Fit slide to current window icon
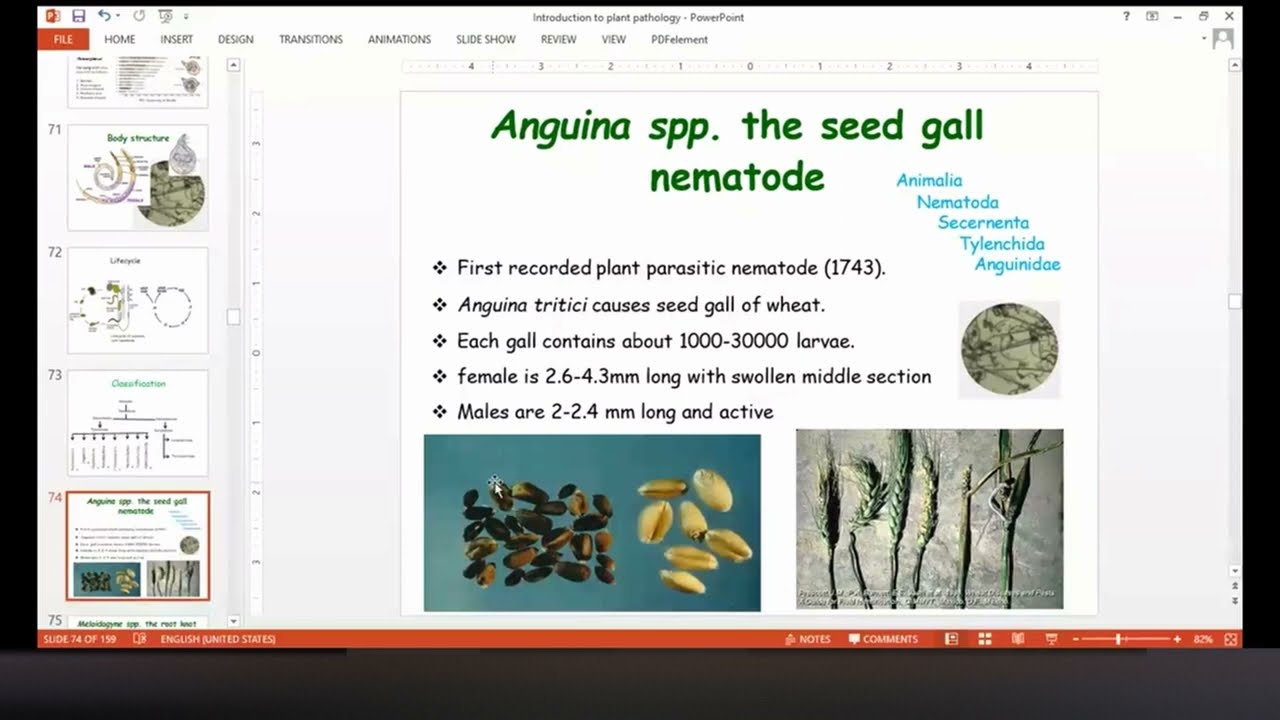This screenshot has width=1280, height=720. pyautogui.click(x=1231, y=639)
